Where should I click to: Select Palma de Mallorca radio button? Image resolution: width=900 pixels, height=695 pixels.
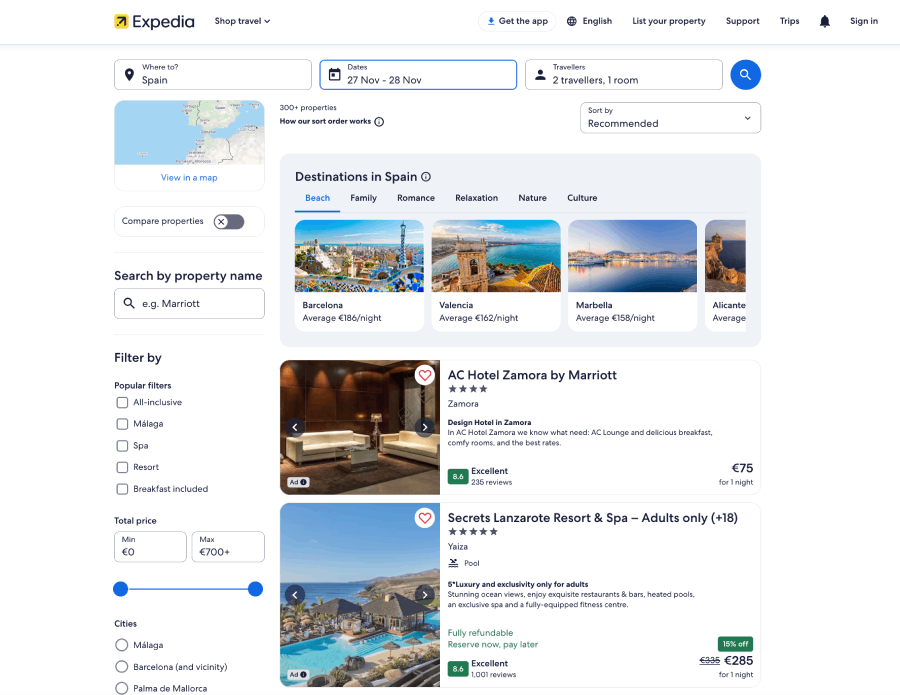(x=122, y=688)
